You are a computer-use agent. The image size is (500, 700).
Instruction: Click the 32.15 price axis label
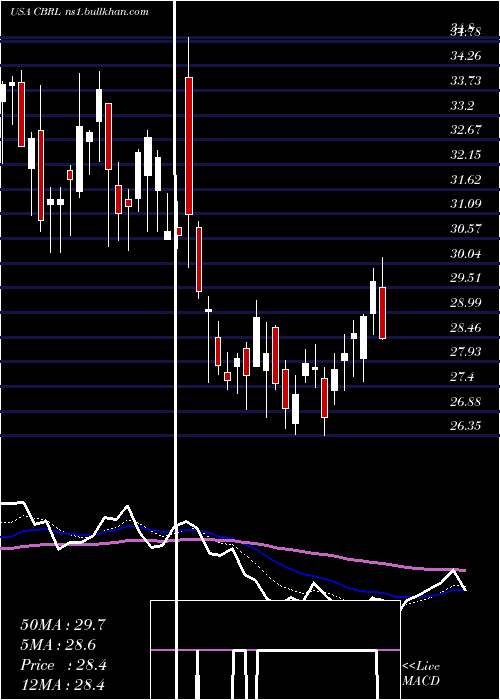pos(465,155)
